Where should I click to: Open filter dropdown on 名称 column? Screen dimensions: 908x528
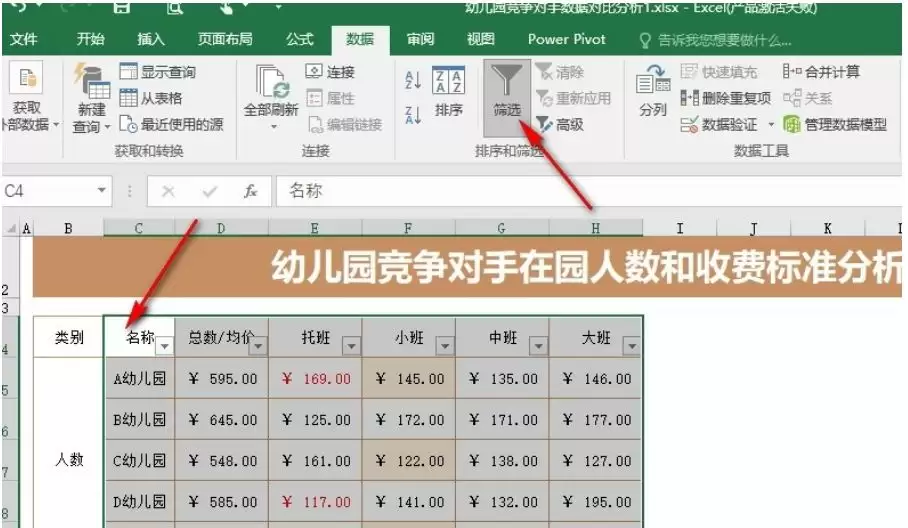[x=165, y=346]
